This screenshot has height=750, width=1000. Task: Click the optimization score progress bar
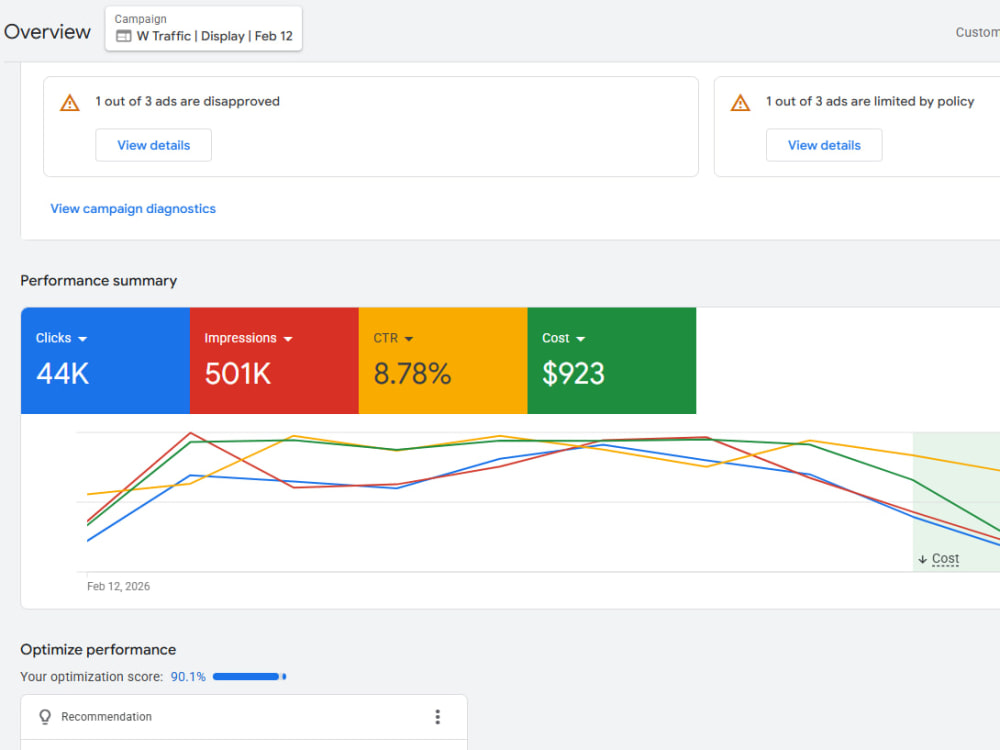click(x=249, y=677)
